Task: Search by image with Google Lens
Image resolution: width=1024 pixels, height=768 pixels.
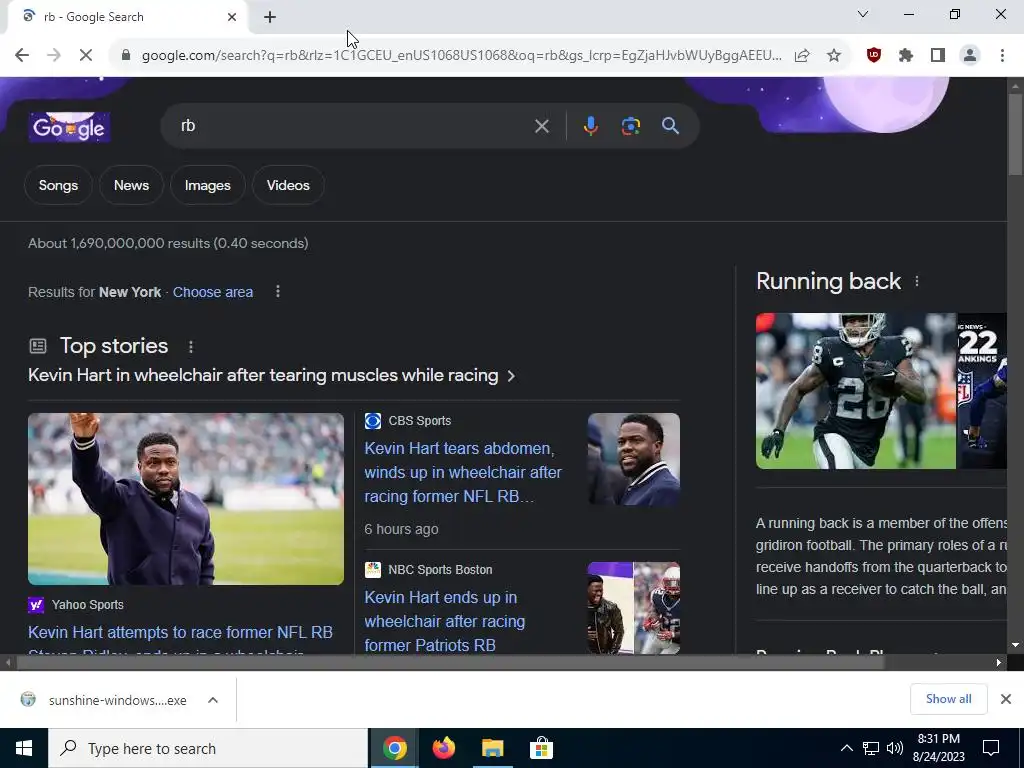Action: tap(630, 126)
